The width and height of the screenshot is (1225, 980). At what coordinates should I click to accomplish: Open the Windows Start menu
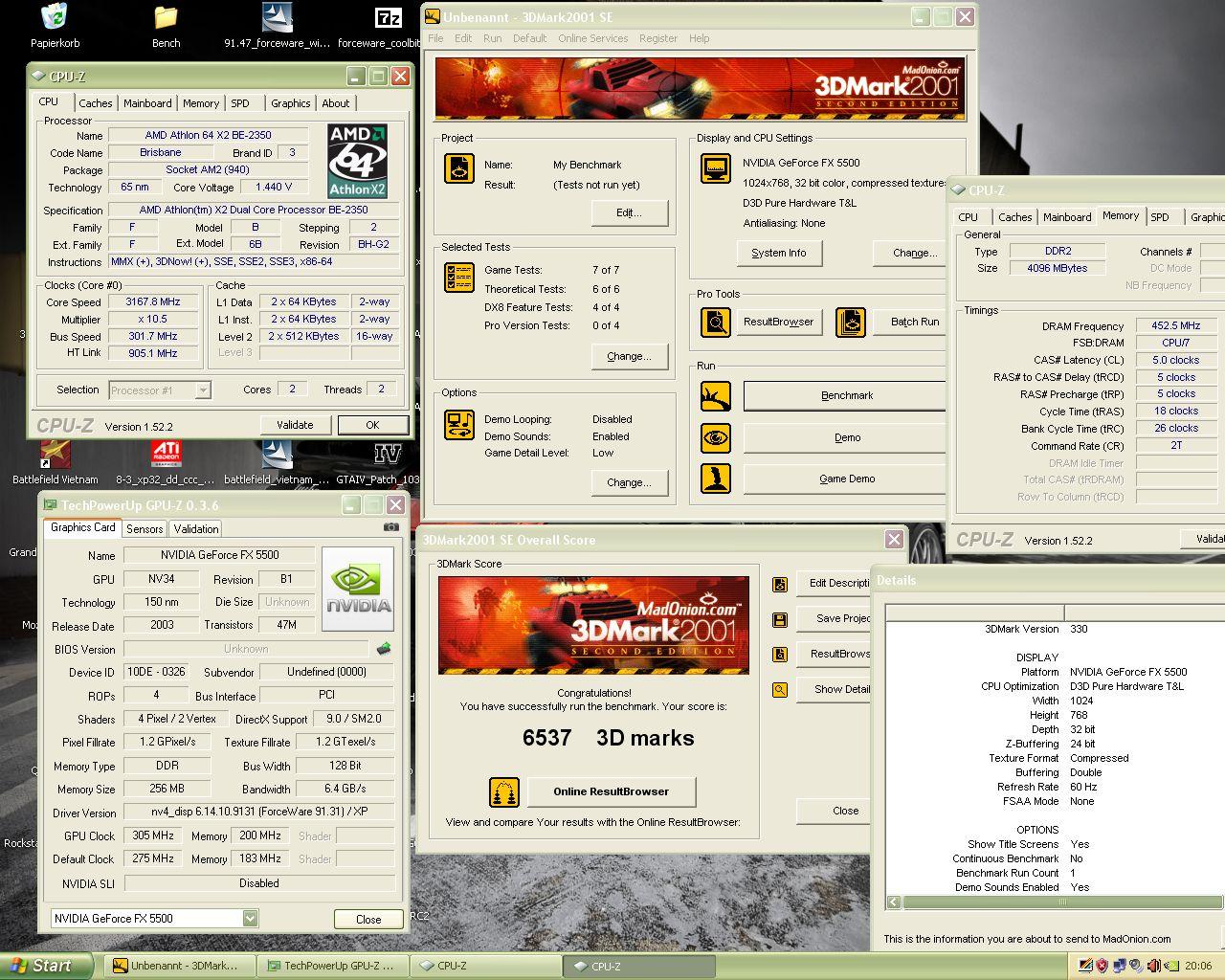click(x=46, y=966)
